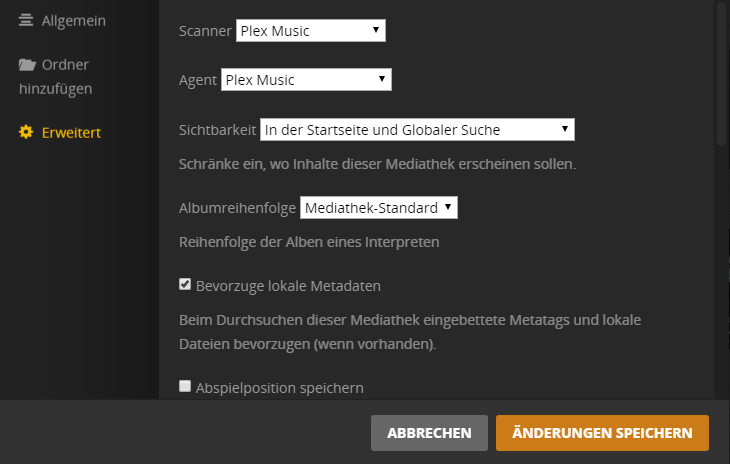730x464 pixels.
Task: Expand the Agent dropdown list
Action: click(x=306, y=80)
